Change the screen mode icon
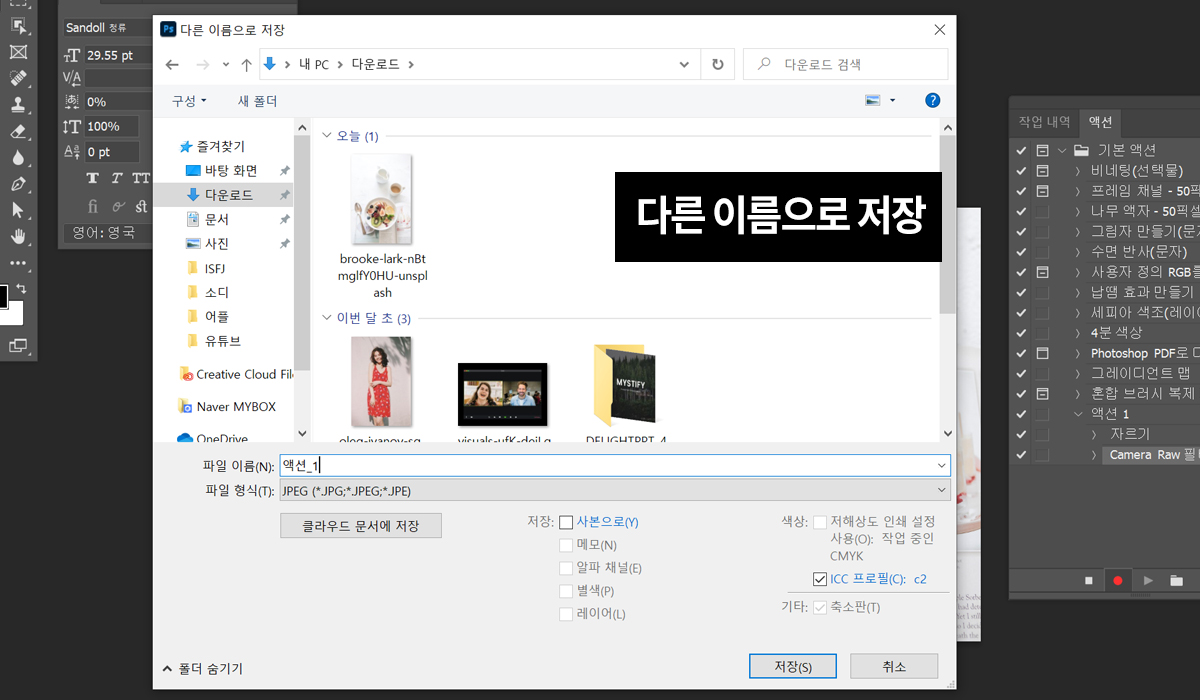 [x=18, y=346]
